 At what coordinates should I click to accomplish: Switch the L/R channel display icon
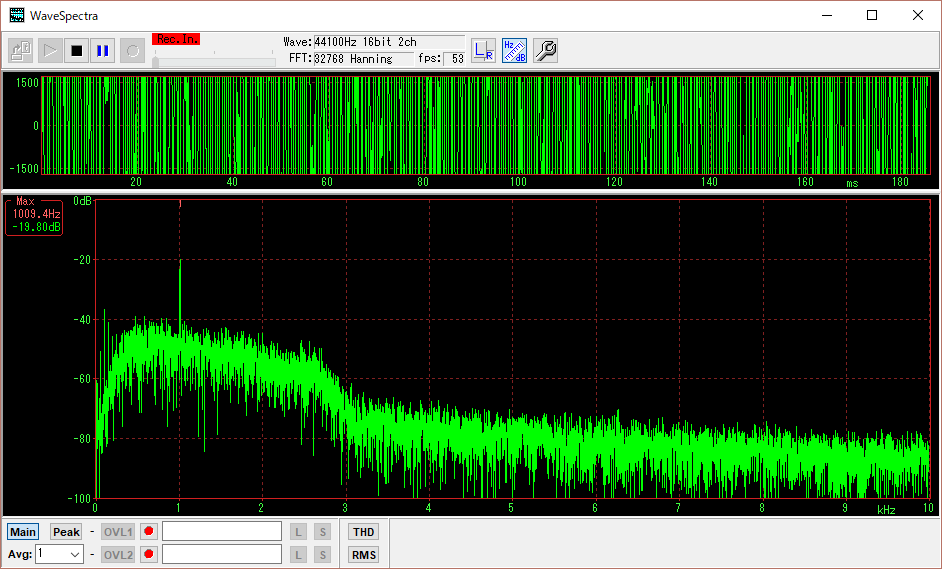coord(483,50)
